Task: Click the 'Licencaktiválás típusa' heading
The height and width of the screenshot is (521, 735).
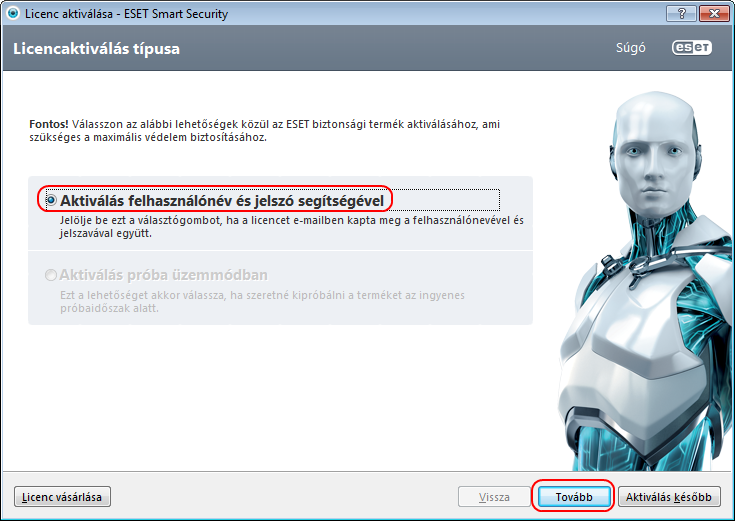Action: click(x=97, y=49)
